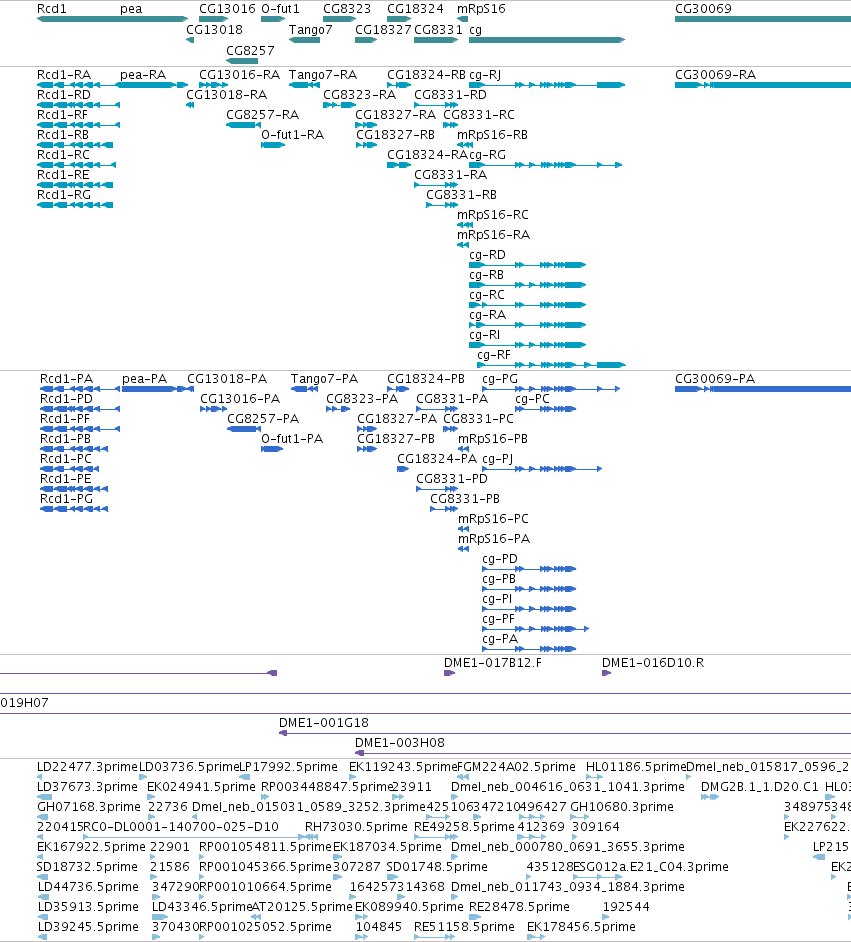Click the SD01748.5prime EST label

click(x=437, y=866)
